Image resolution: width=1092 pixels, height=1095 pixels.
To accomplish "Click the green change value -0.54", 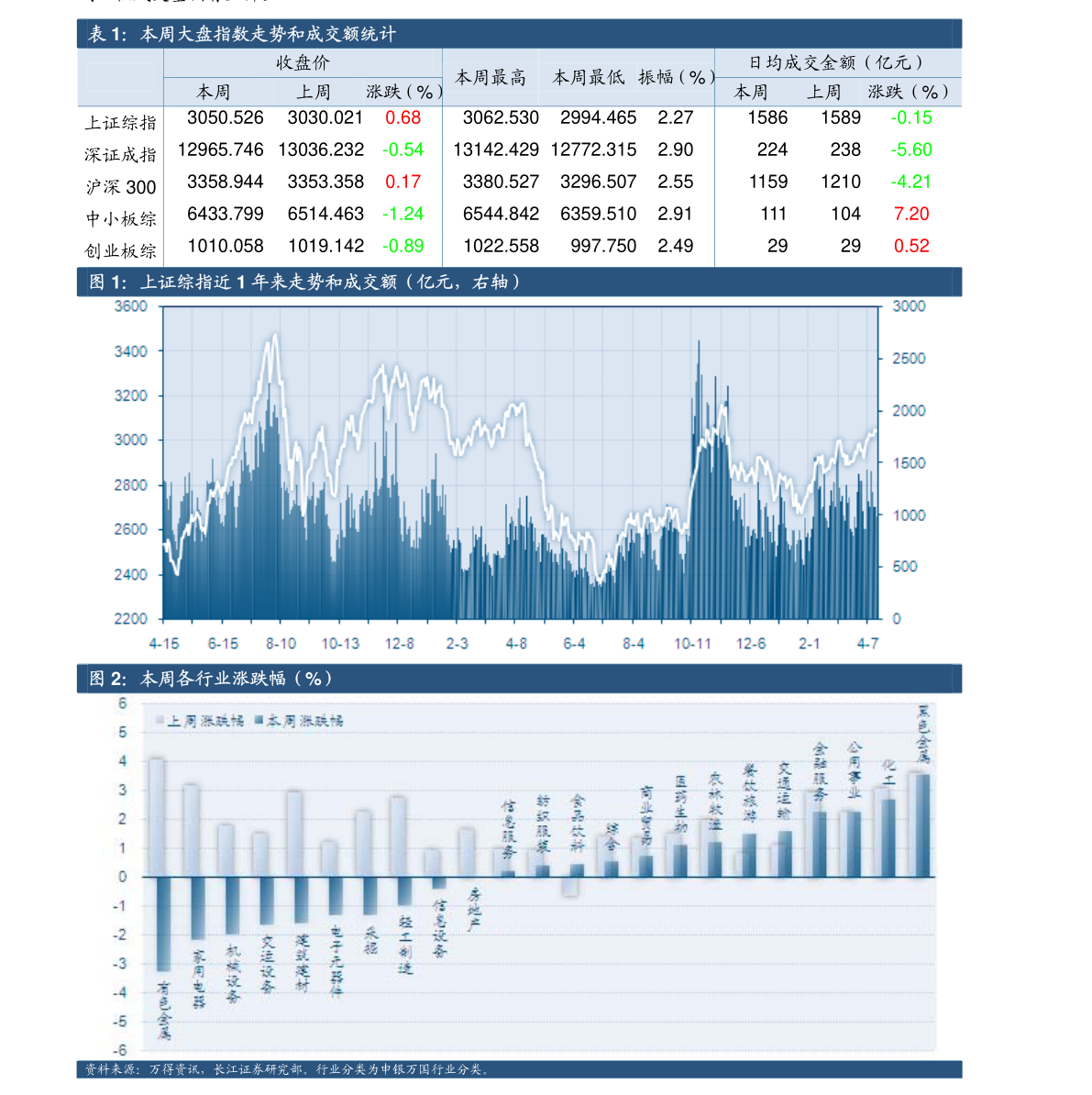I will coord(403,149).
